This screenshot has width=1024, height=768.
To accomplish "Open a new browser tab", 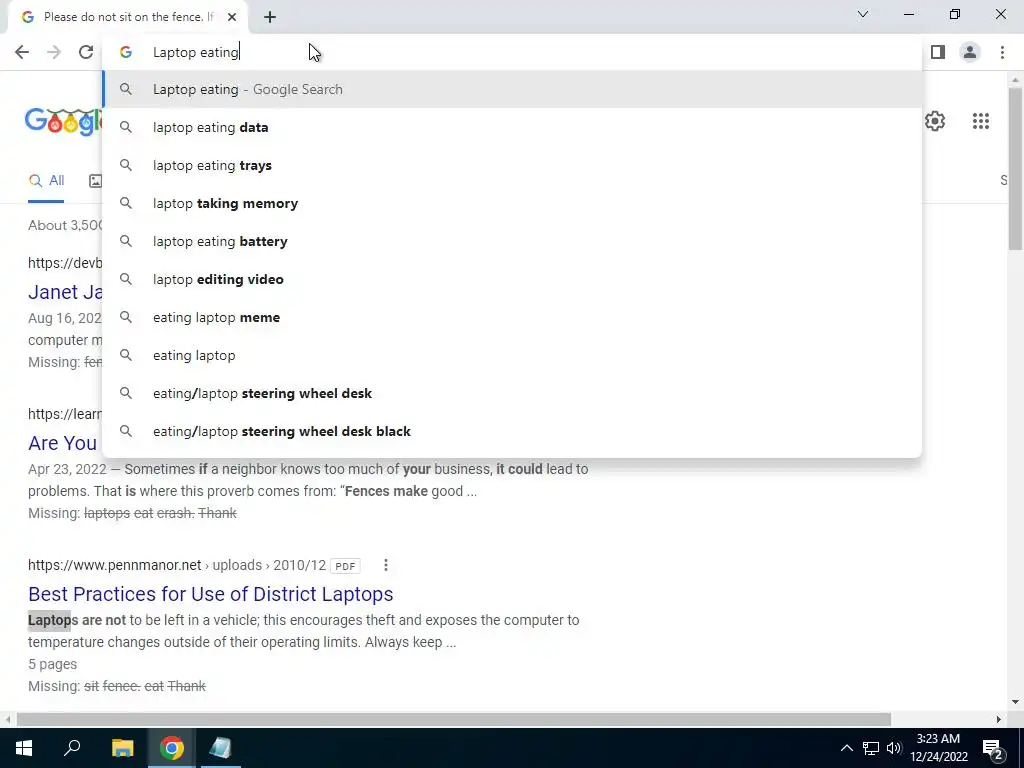I will (270, 17).
